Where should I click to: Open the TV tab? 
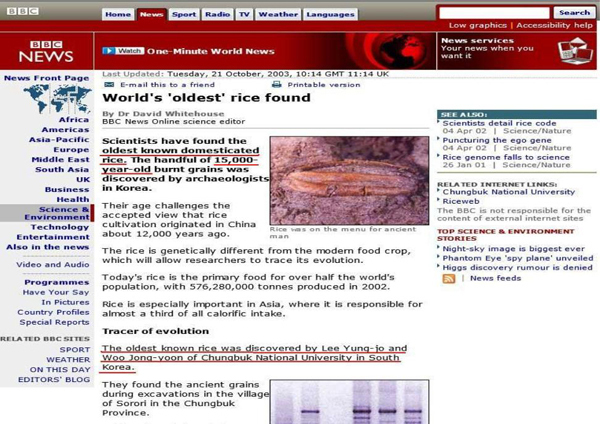tap(244, 14)
